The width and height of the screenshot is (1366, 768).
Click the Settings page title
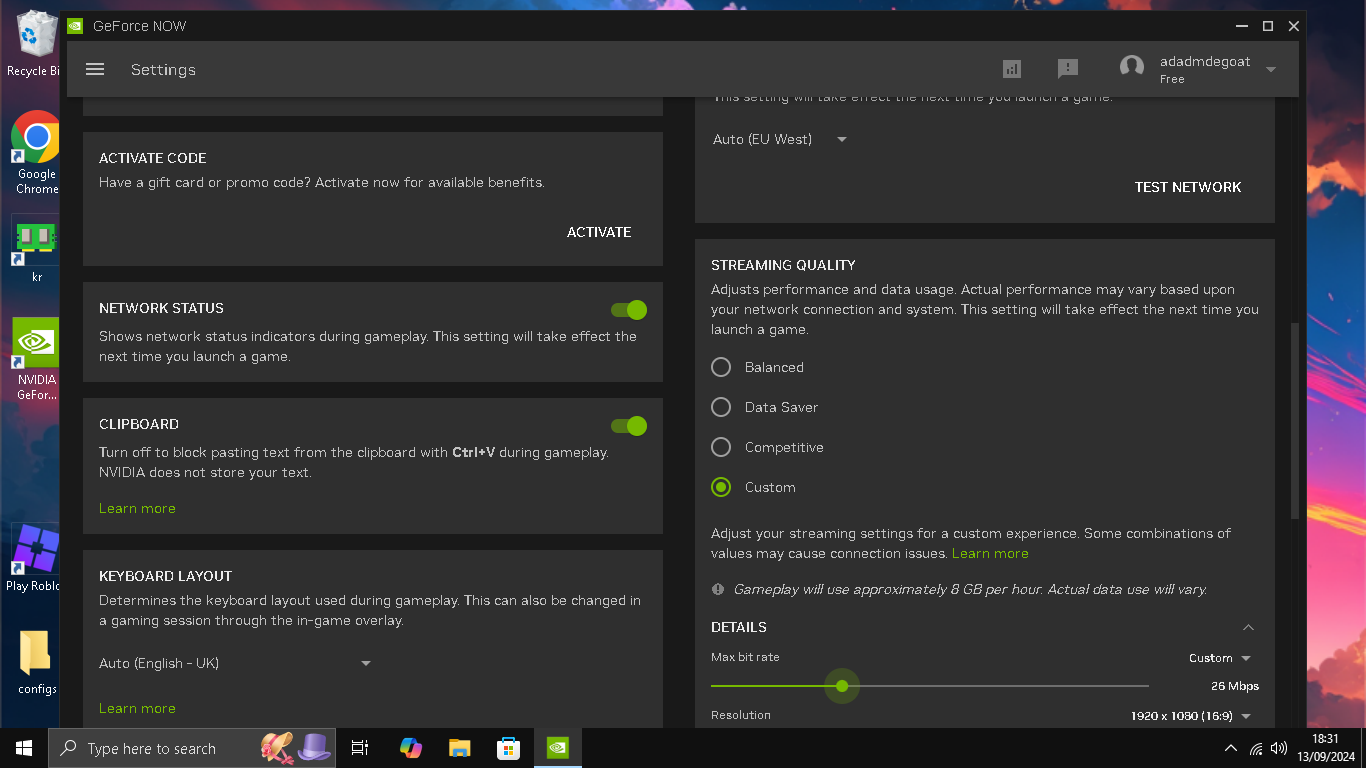click(163, 70)
